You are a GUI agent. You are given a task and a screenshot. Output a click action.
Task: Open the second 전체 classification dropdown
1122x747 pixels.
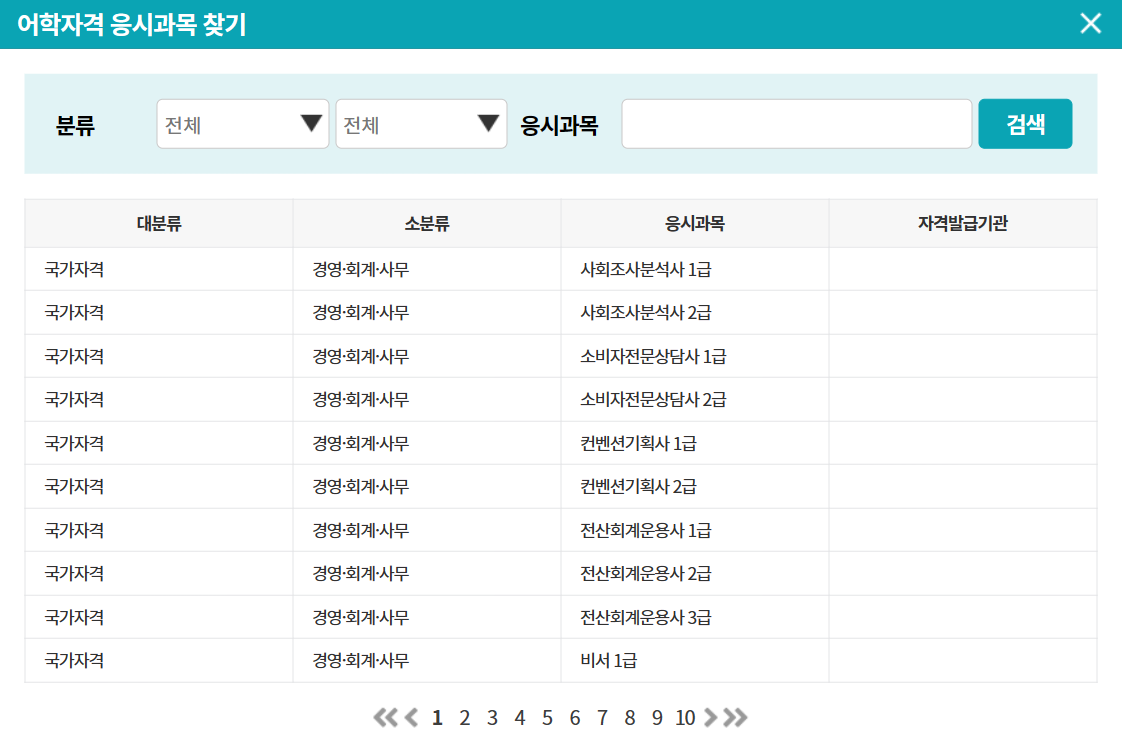420,123
